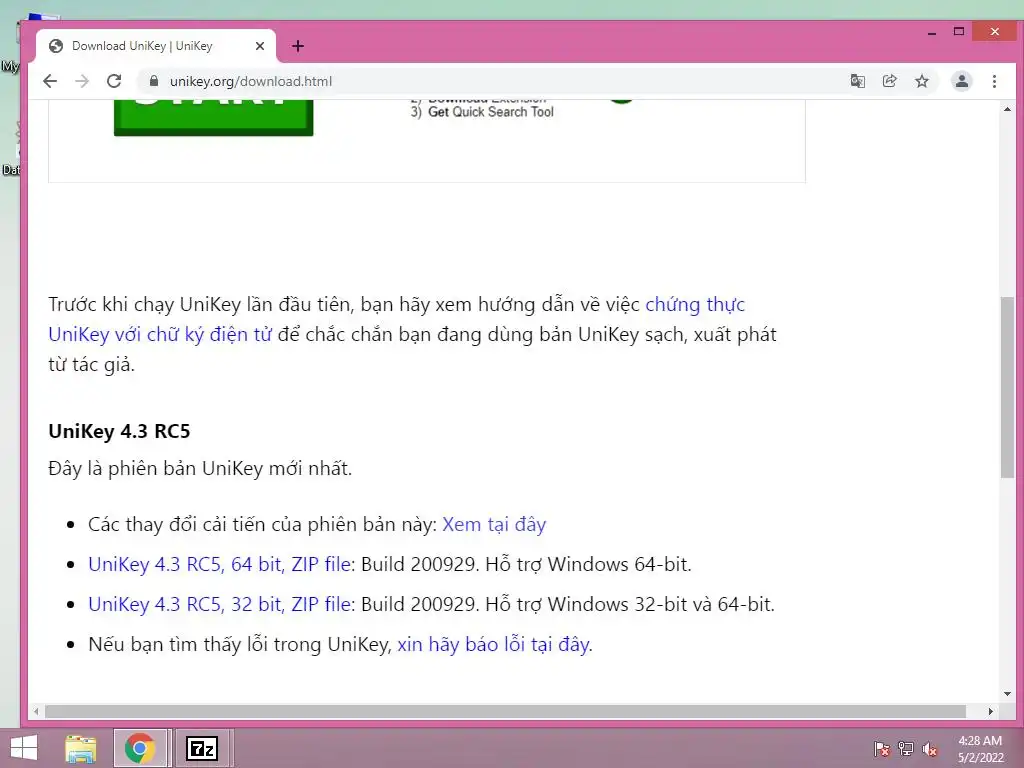The width and height of the screenshot is (1024, 768).
Task: Reload the UniKey download page
Action: [114, 81]
